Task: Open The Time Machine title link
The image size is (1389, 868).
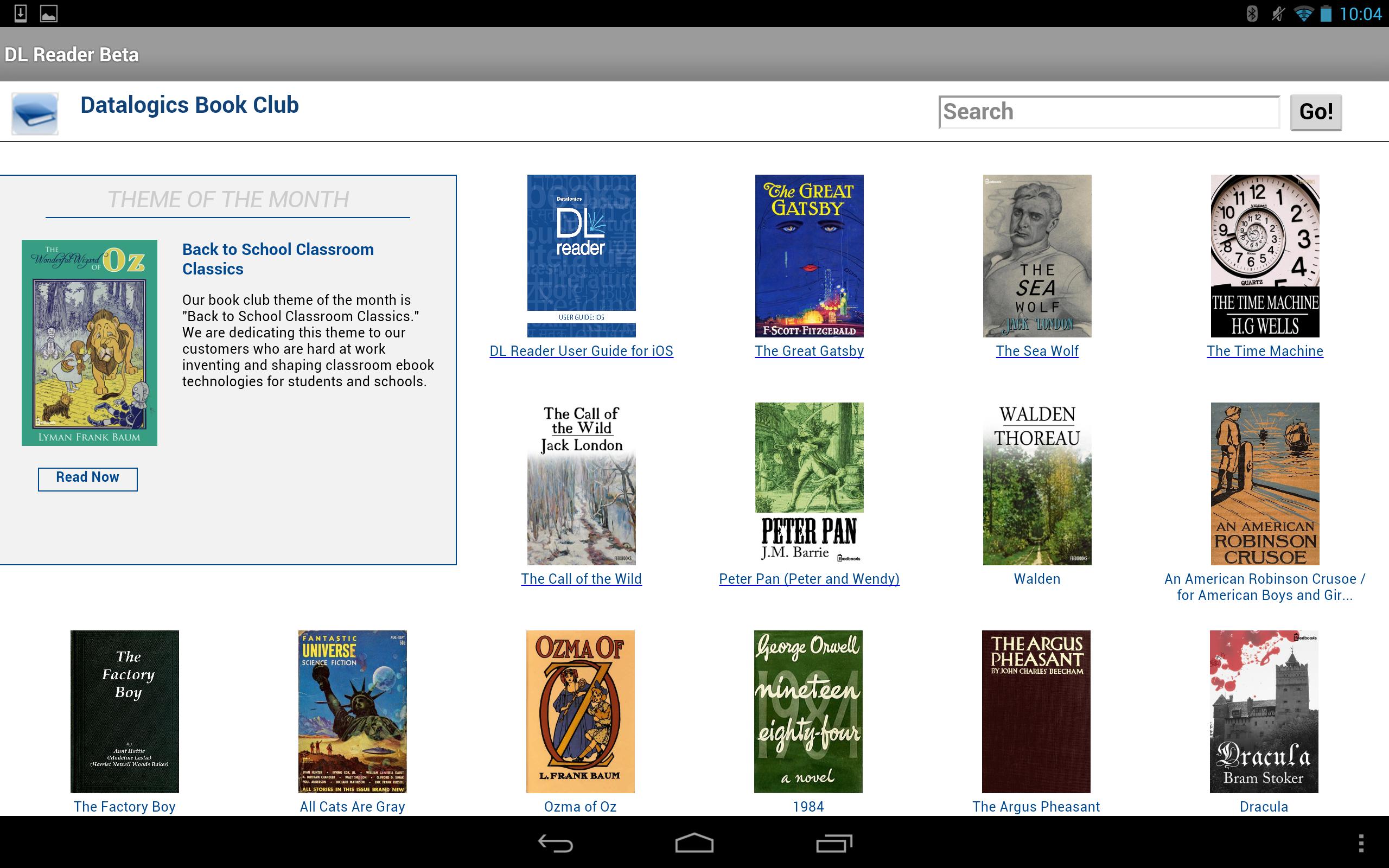Action: (1265, 351)
